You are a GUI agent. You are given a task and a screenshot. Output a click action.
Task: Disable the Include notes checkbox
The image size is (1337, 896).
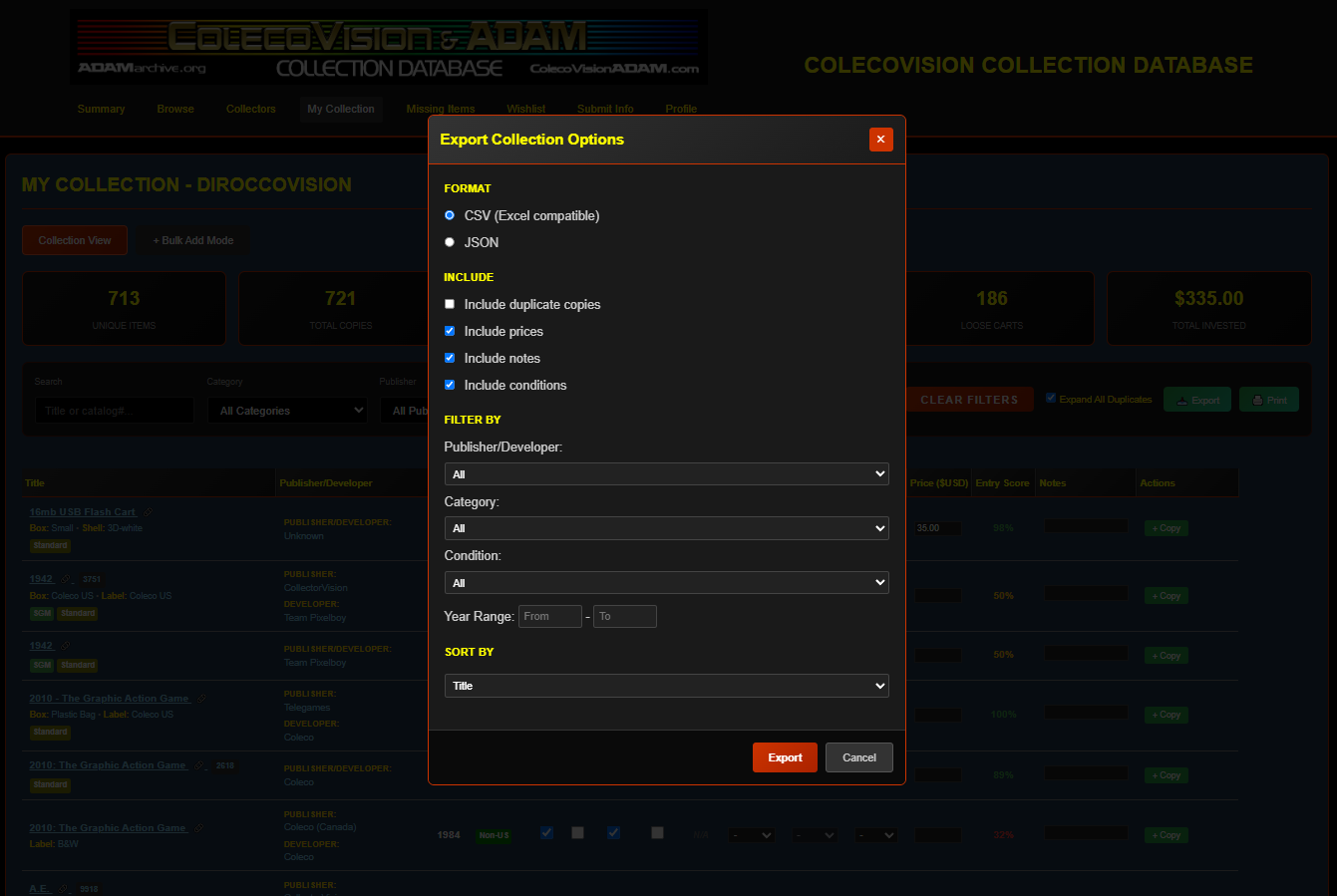[x=450, y=358]
